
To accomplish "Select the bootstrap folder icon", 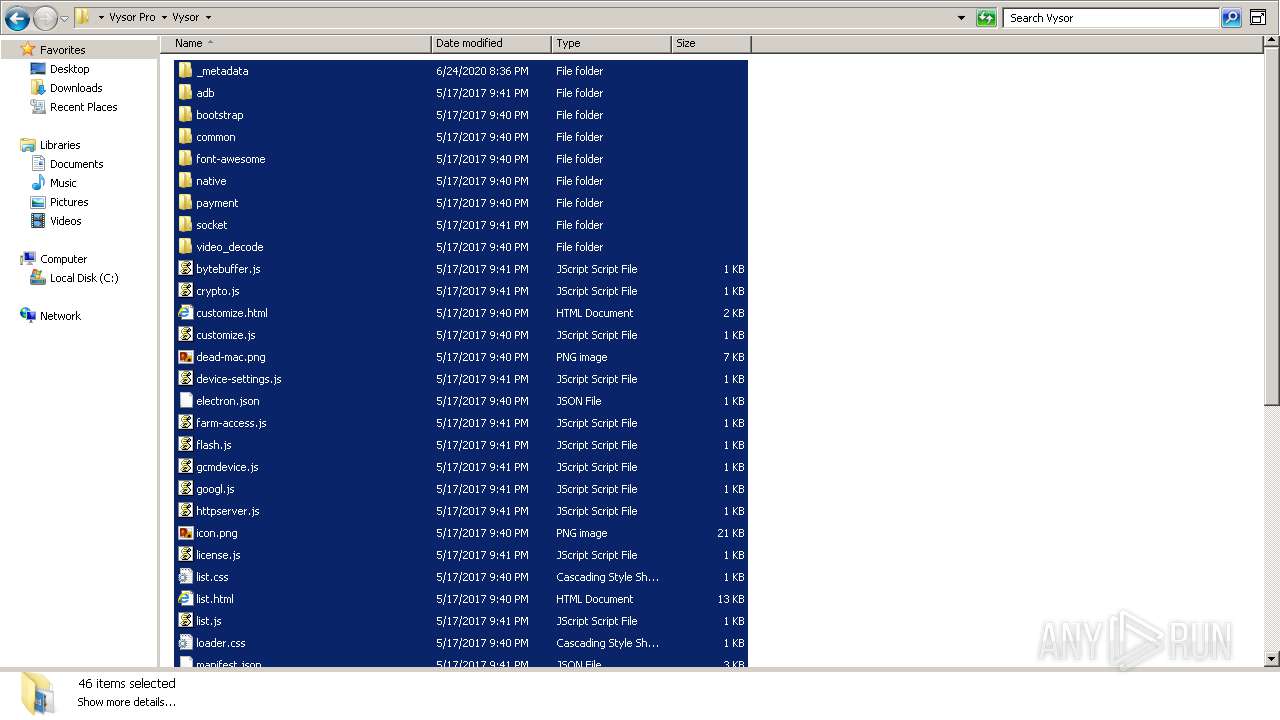I will [185, 115].
